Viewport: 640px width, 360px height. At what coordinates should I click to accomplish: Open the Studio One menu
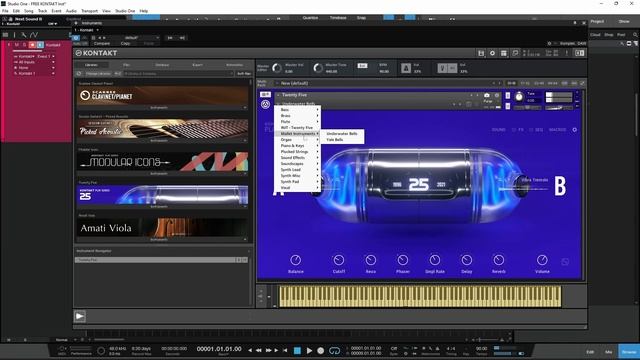(x=125, y=11)
